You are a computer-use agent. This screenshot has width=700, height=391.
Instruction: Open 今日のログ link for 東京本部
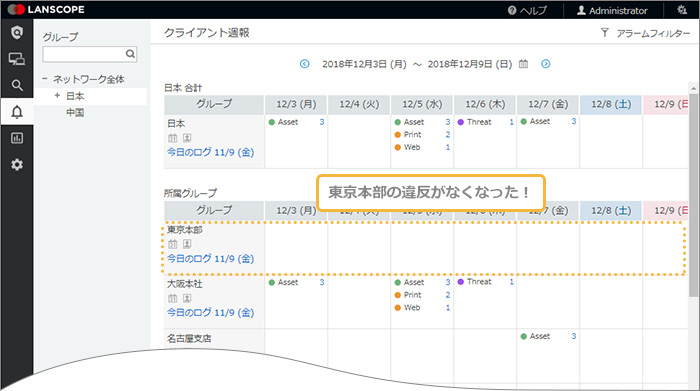[211, 258]
